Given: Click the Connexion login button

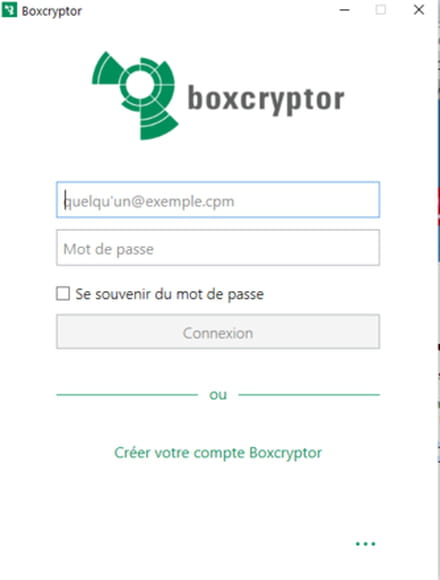Looking at the screenshot, I should pyautogui.click(x=218, y=332).
